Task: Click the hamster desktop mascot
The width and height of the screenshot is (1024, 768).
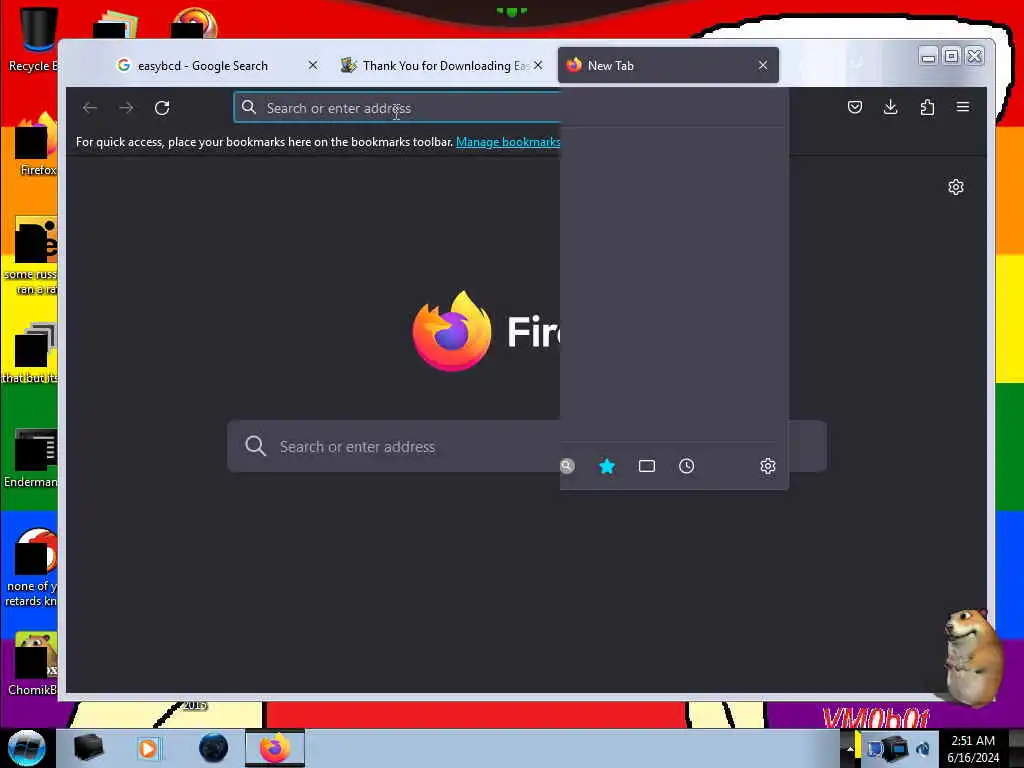Action: pyautogui.click(x=973, y=656)
